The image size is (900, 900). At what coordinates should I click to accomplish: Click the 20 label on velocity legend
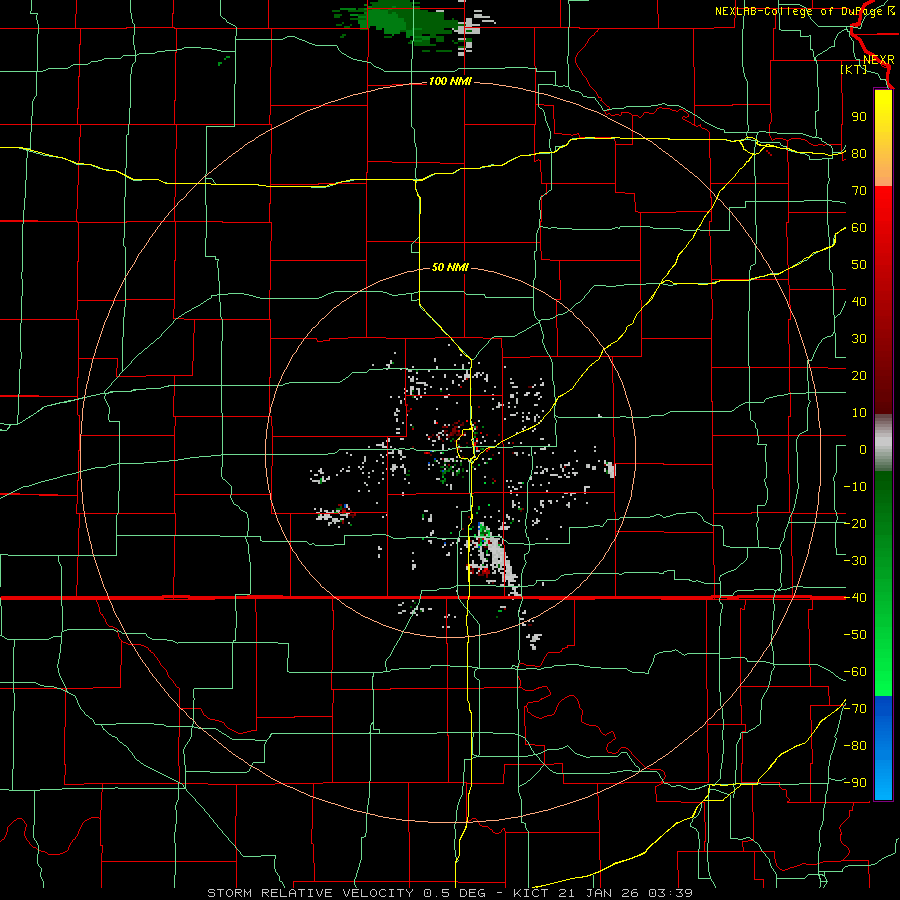[859, 376]
